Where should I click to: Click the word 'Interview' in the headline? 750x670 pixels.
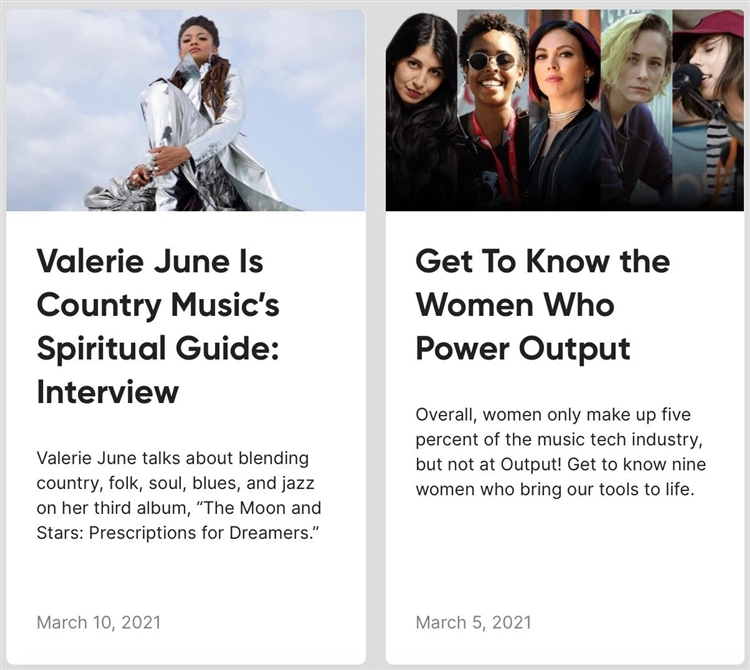pos(107,391)
